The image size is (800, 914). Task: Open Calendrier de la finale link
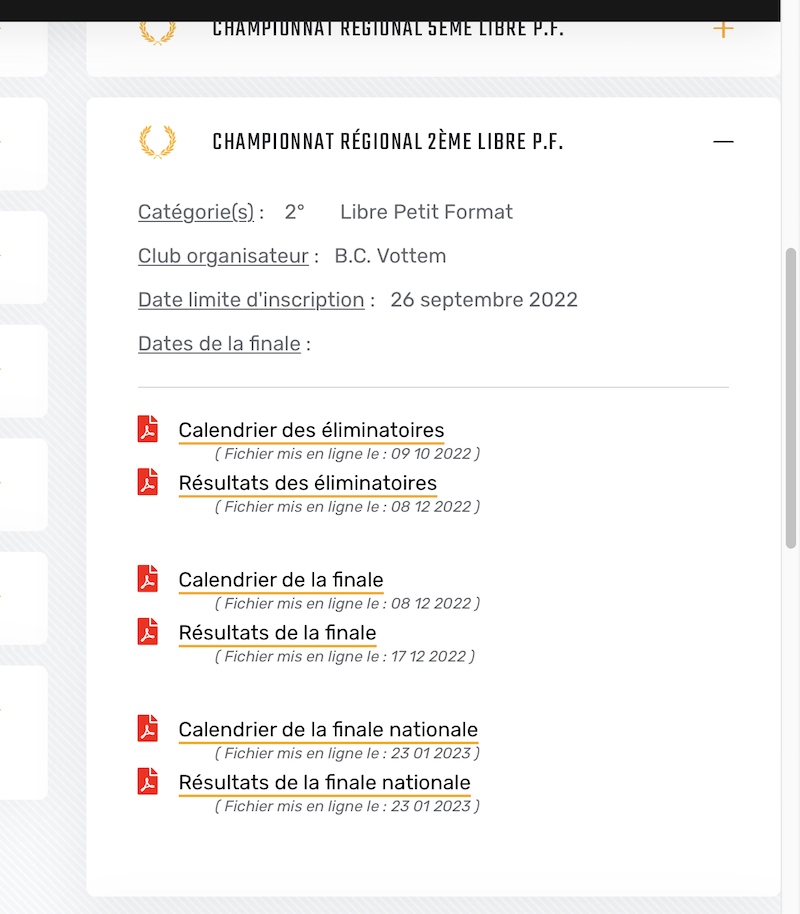point(281,580)
